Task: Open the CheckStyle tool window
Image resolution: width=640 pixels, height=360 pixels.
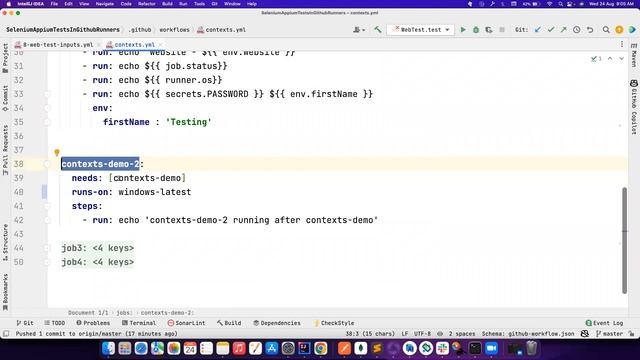Action: [x=333, y=323]
